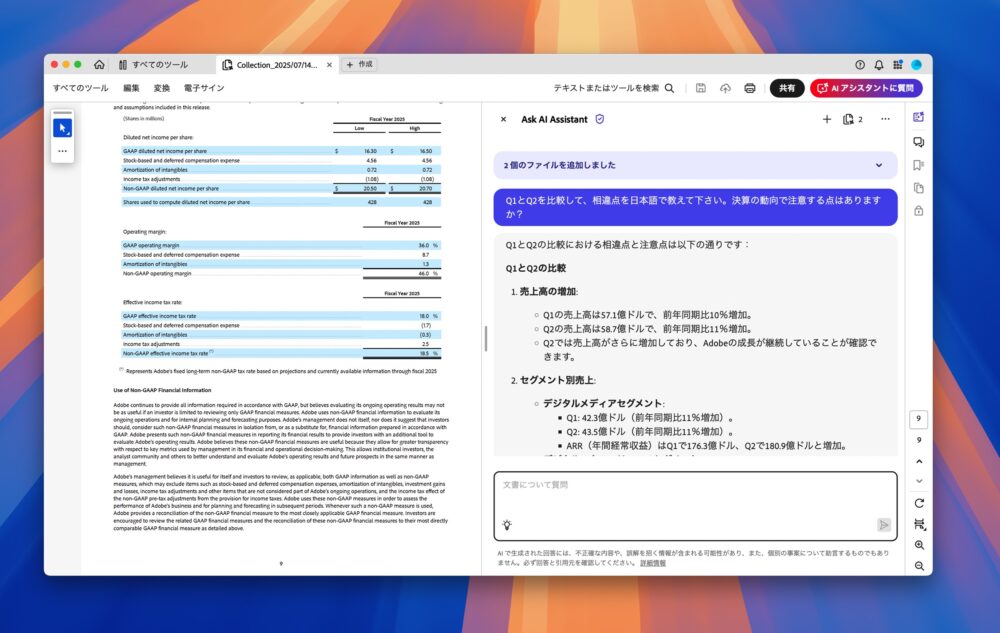Click the fit page display icon
The height and width of the screenshot is (633, 1000).
tap(919, 524)
